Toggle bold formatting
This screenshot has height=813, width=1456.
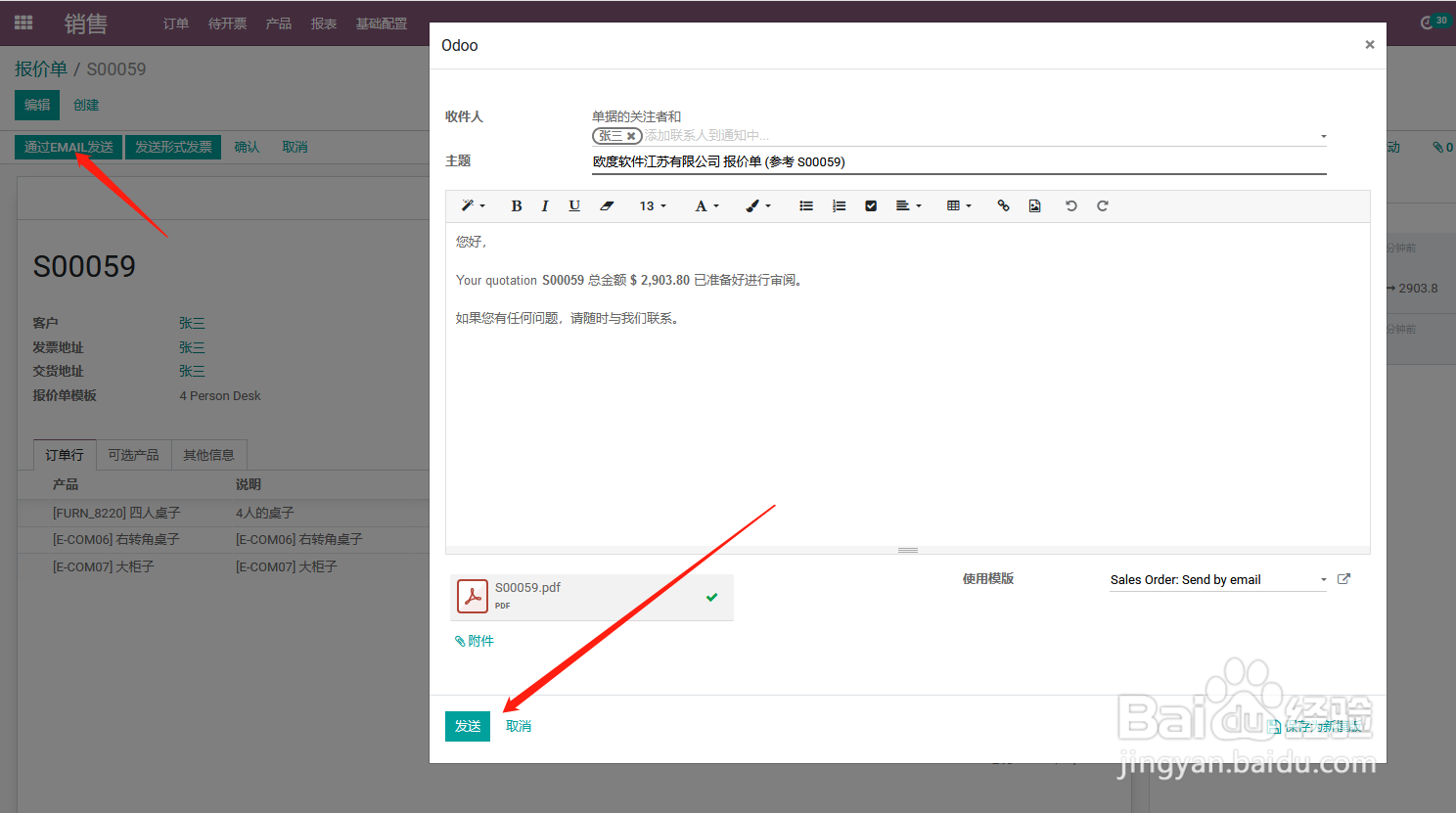coord(517,205)
